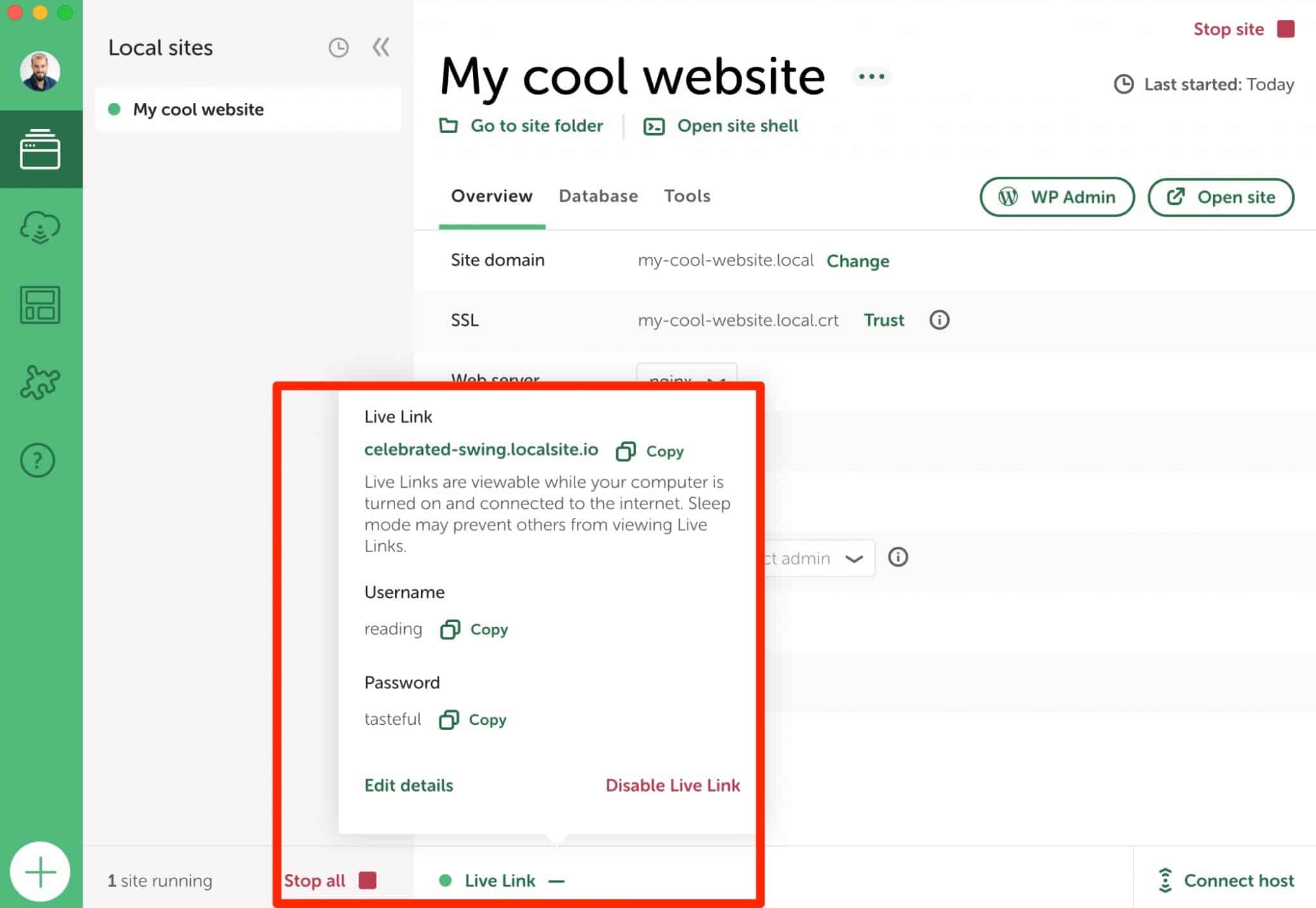Create a new site with the plus button
This screenshot has height=908, width=1316.
pos(40,871)
